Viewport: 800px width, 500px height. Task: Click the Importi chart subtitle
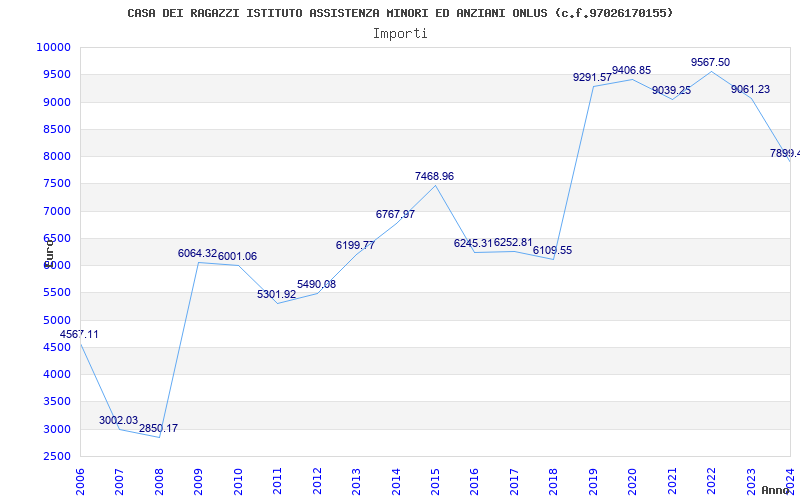pos(400,34)
